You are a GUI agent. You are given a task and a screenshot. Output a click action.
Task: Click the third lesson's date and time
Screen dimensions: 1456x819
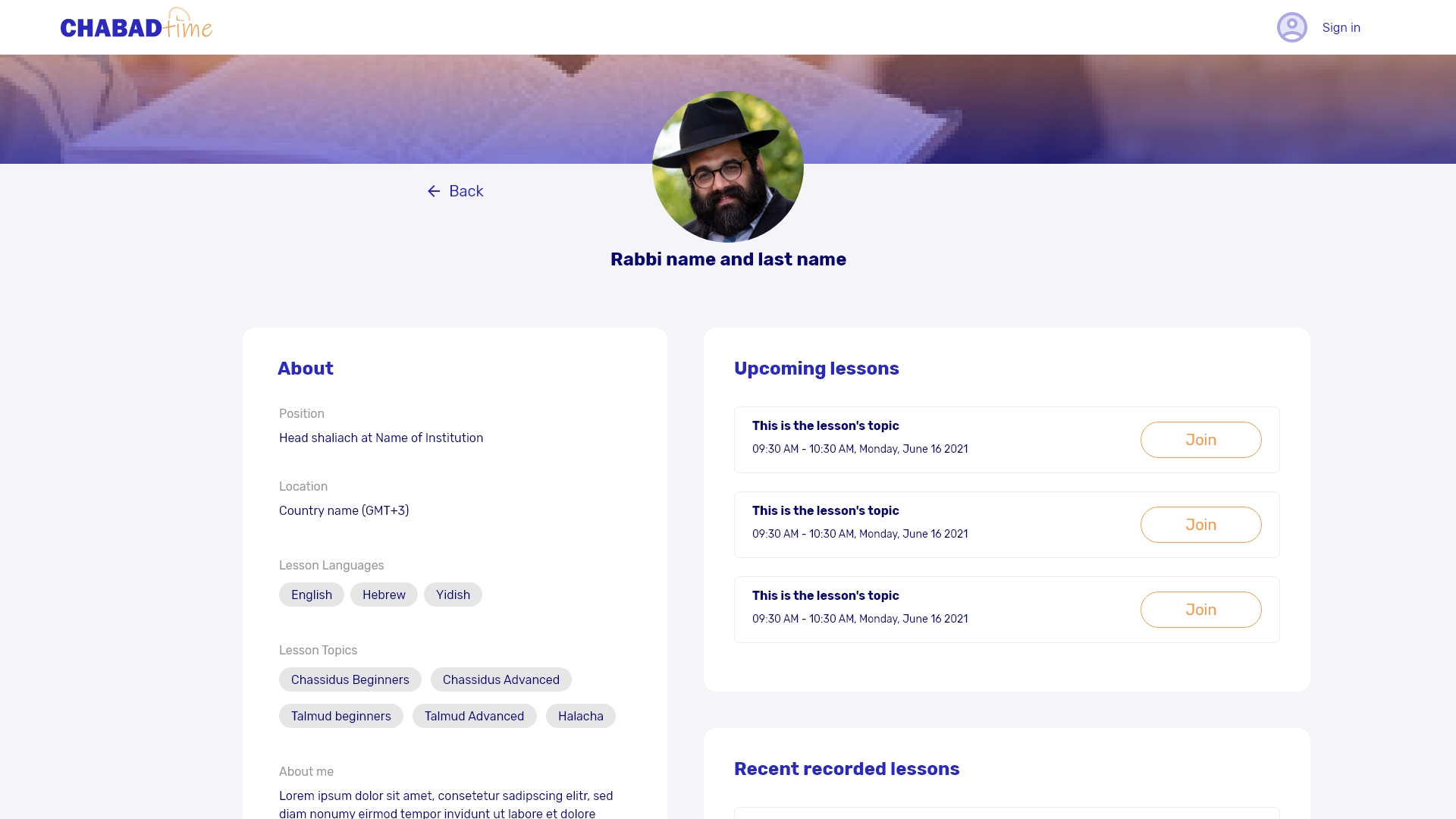coord(860,619)
